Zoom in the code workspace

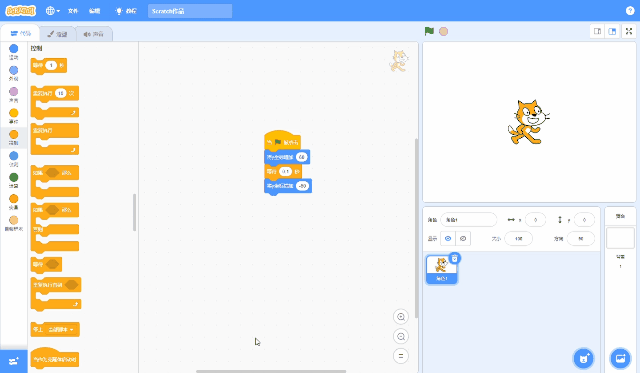click(x=401, y=317)
